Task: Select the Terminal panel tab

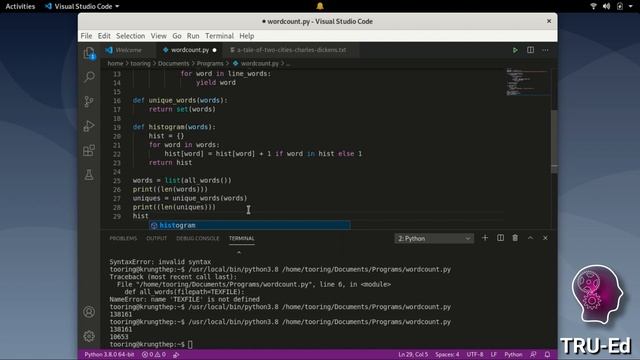Action: [241, 238]
